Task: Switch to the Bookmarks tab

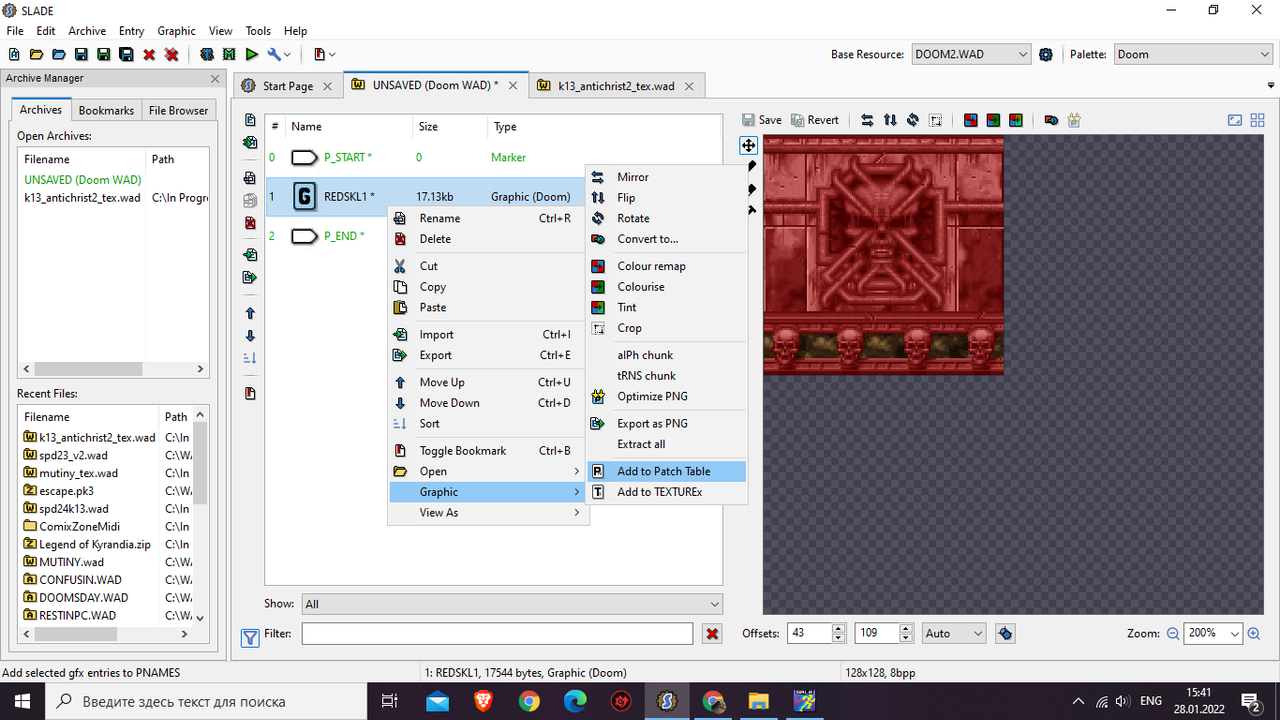Action: tap(106, 110)
